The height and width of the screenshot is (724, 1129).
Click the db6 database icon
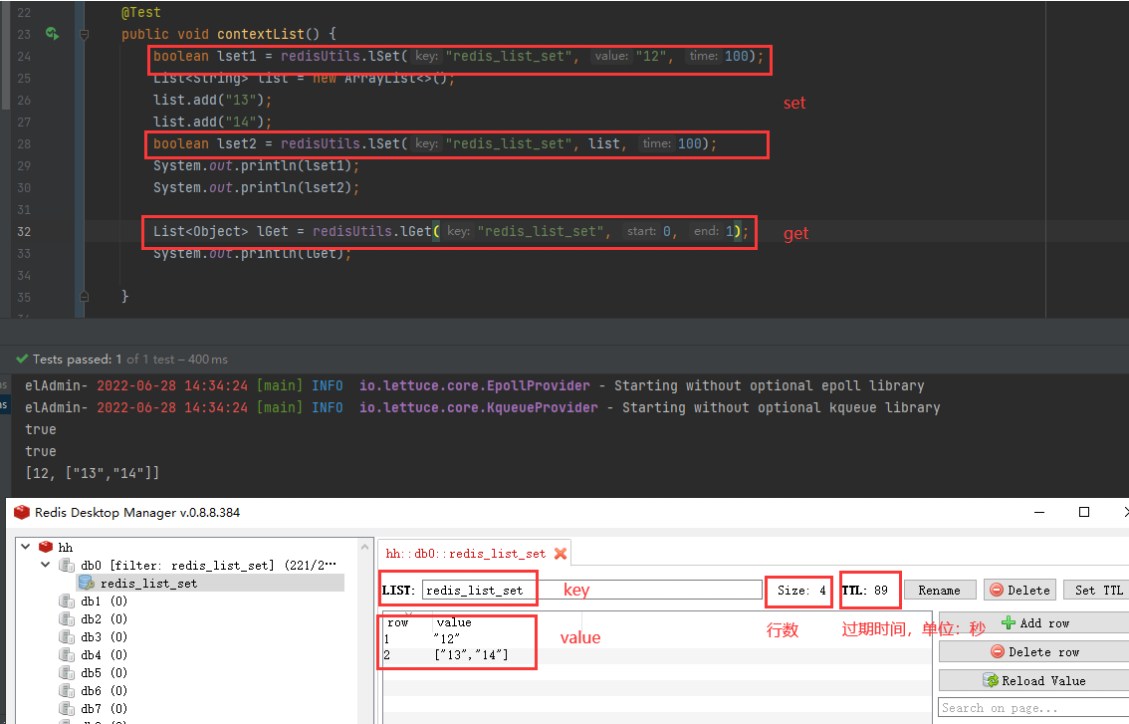(67, 691)
